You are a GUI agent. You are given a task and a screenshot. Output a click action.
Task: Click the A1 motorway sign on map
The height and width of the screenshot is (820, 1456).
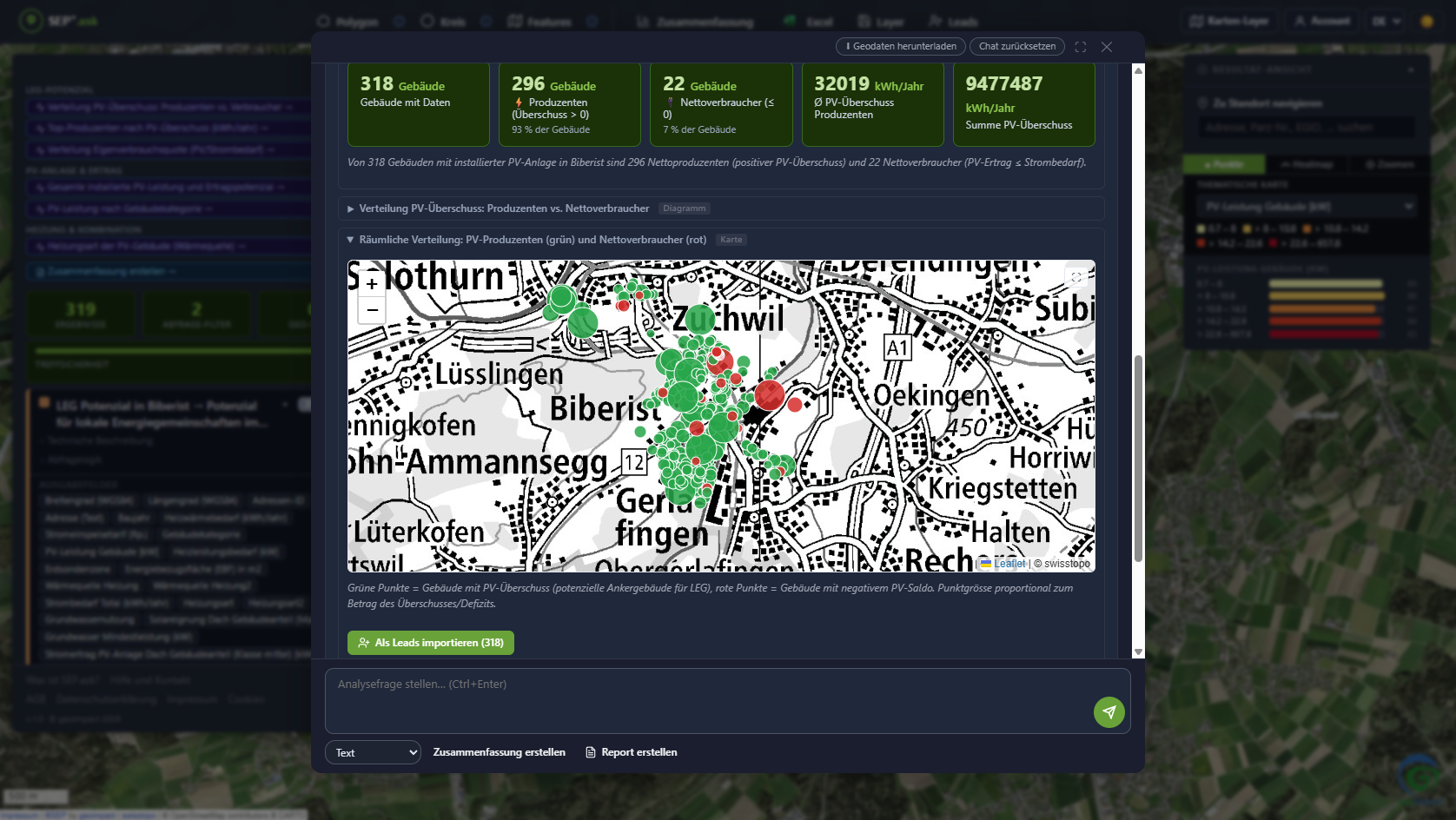[897, 348]
